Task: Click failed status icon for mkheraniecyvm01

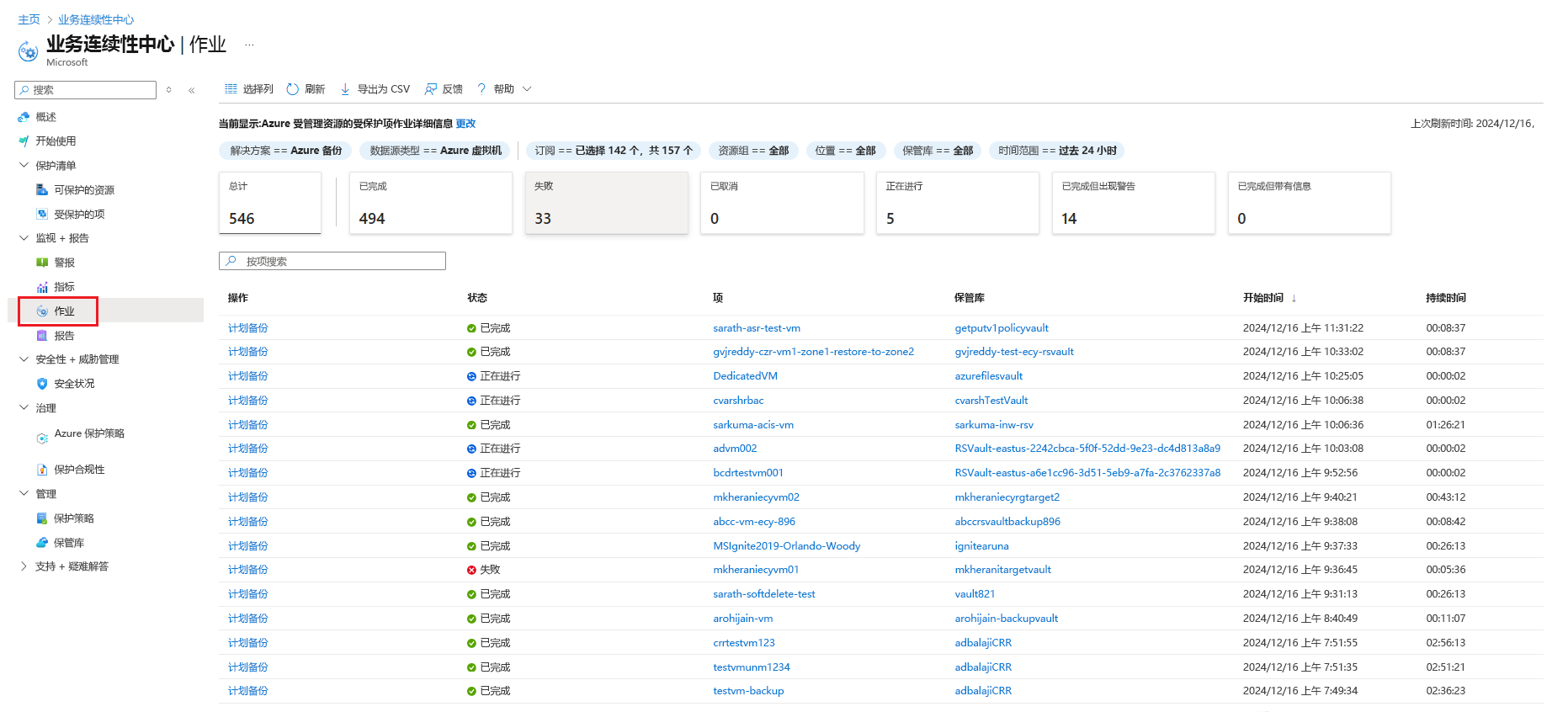Action: pos(471,570)
